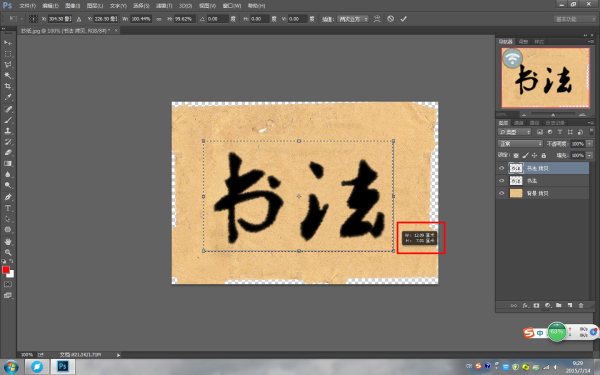Viewport: 600px width, 375px height.
Task: Commit the transform with the checkmark
Action: click(403, 19)
